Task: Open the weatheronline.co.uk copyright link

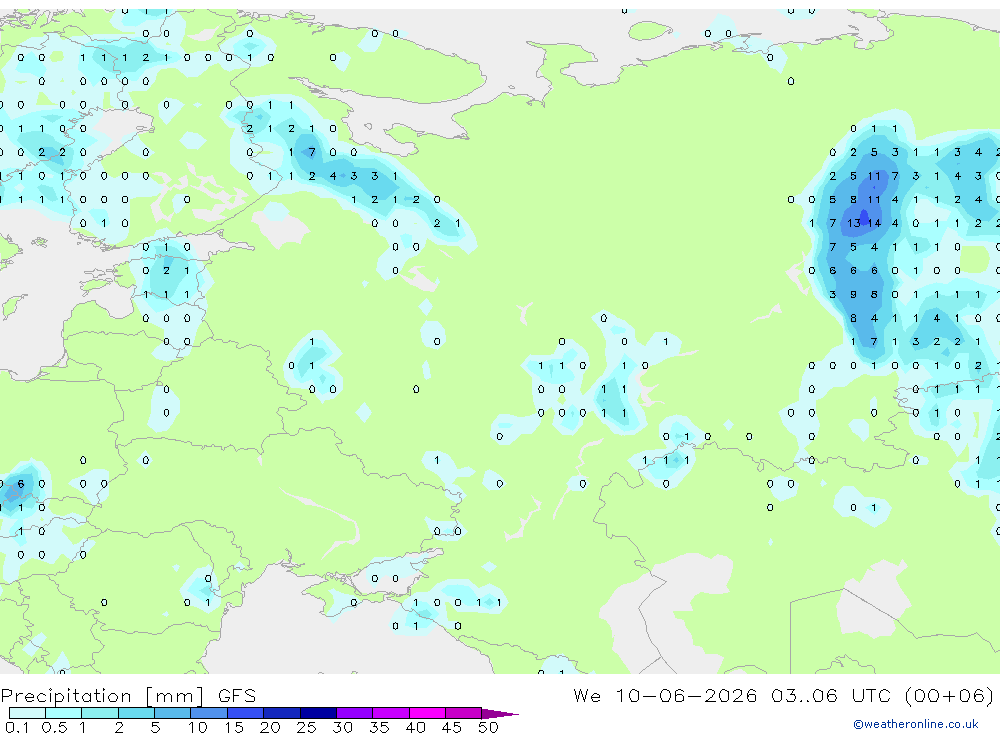Action: 916,724
